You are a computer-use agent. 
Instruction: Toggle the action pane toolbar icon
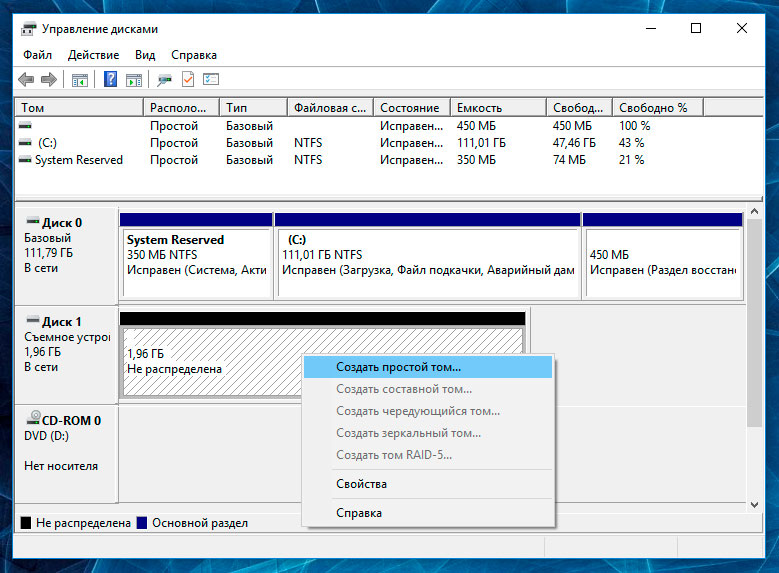[134, 80]
